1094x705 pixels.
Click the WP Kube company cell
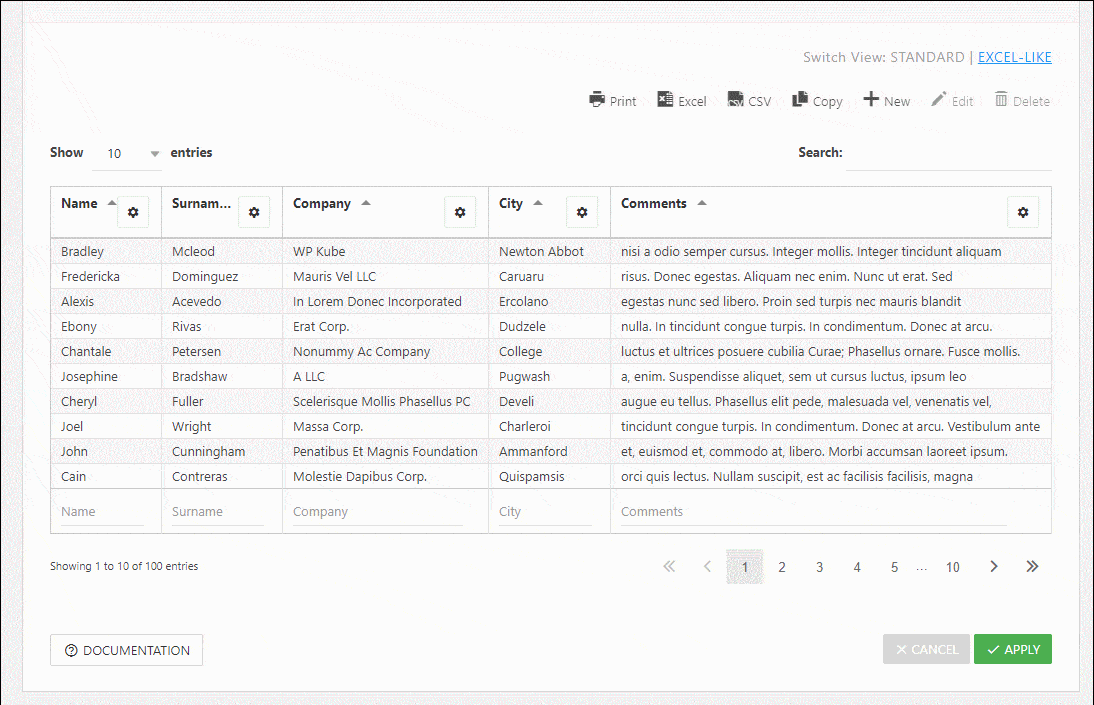[x=385, y=251]
